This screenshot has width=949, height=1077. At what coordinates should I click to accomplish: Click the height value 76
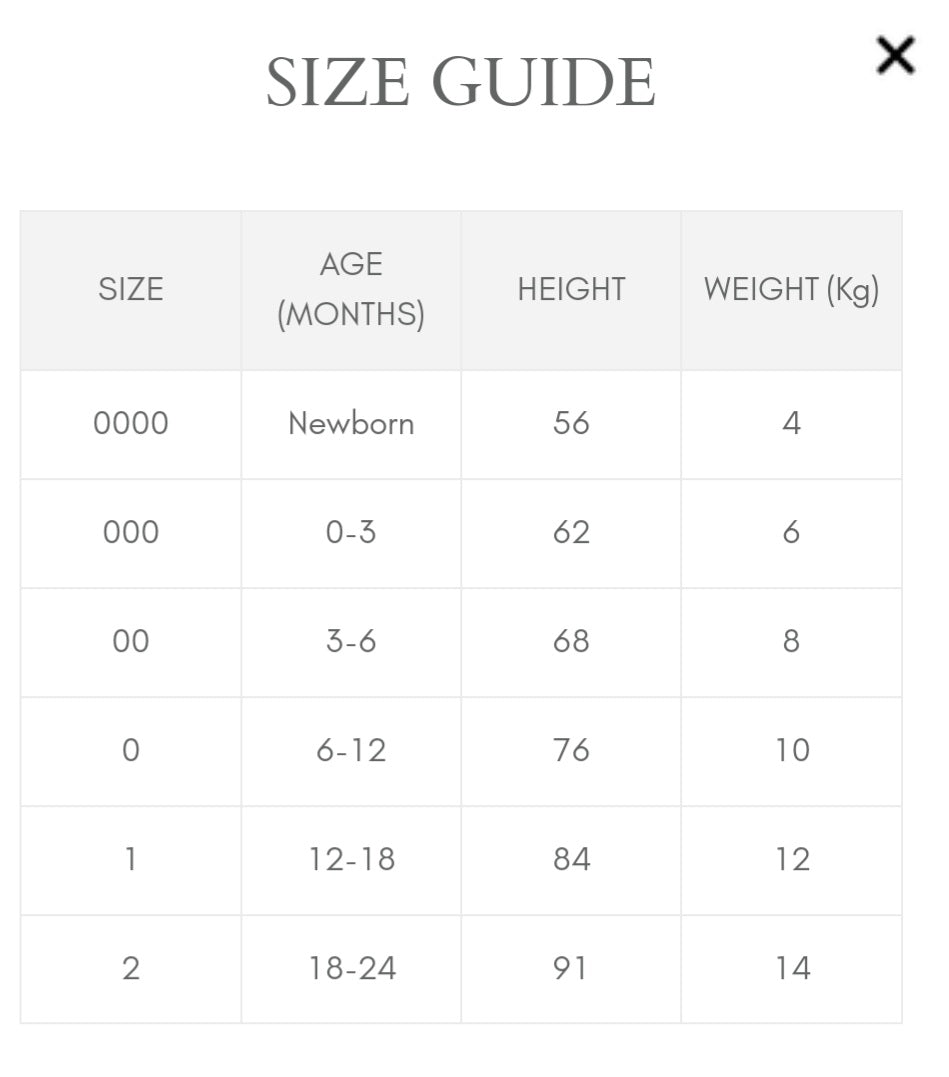point(571,751)
